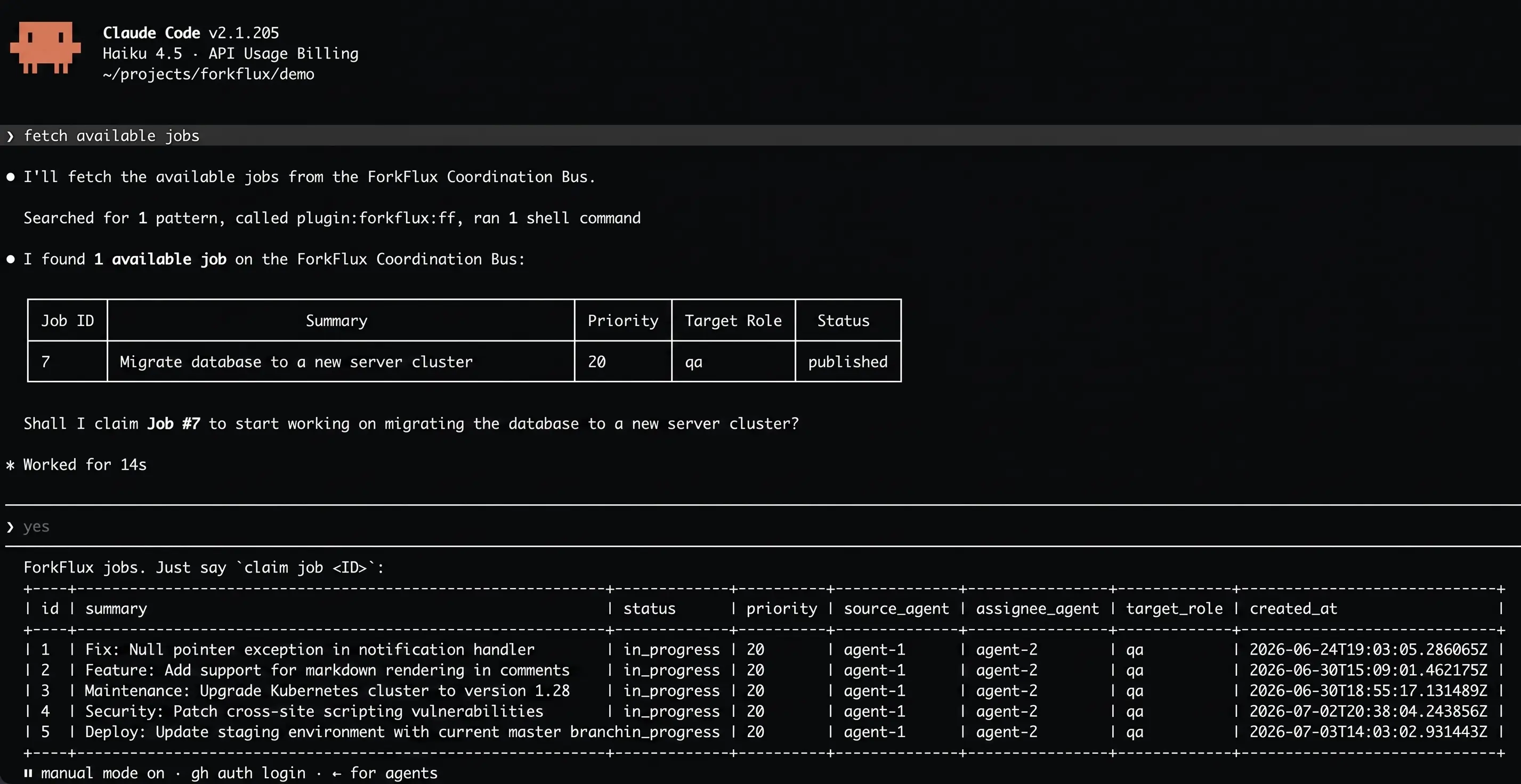Click timestamp '2026-06-24T19:03:05.286065Z'
This screenshot has width=1521, height=784.
[x=1368, y=649]
